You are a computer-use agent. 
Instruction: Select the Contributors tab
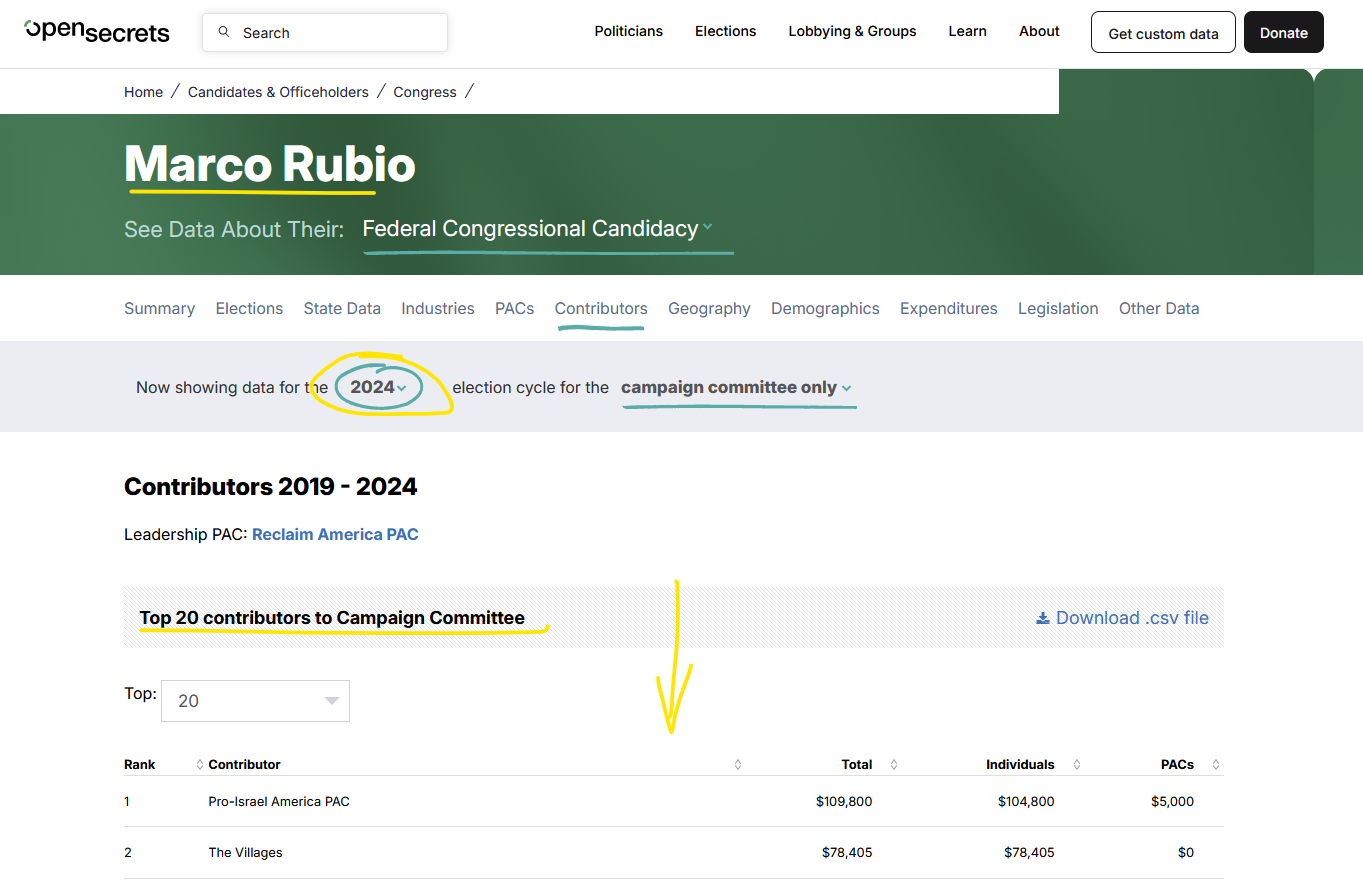coord(601,309)
